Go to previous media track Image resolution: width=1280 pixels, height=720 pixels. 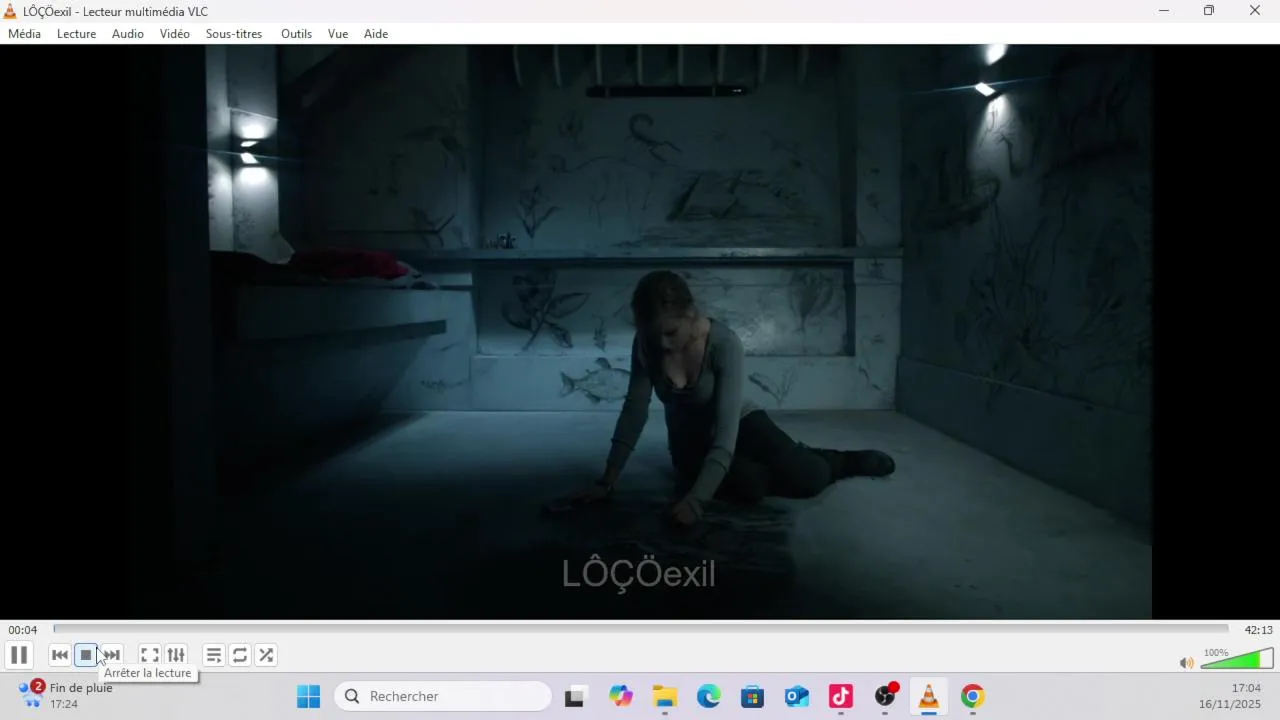tap(60, 655)
